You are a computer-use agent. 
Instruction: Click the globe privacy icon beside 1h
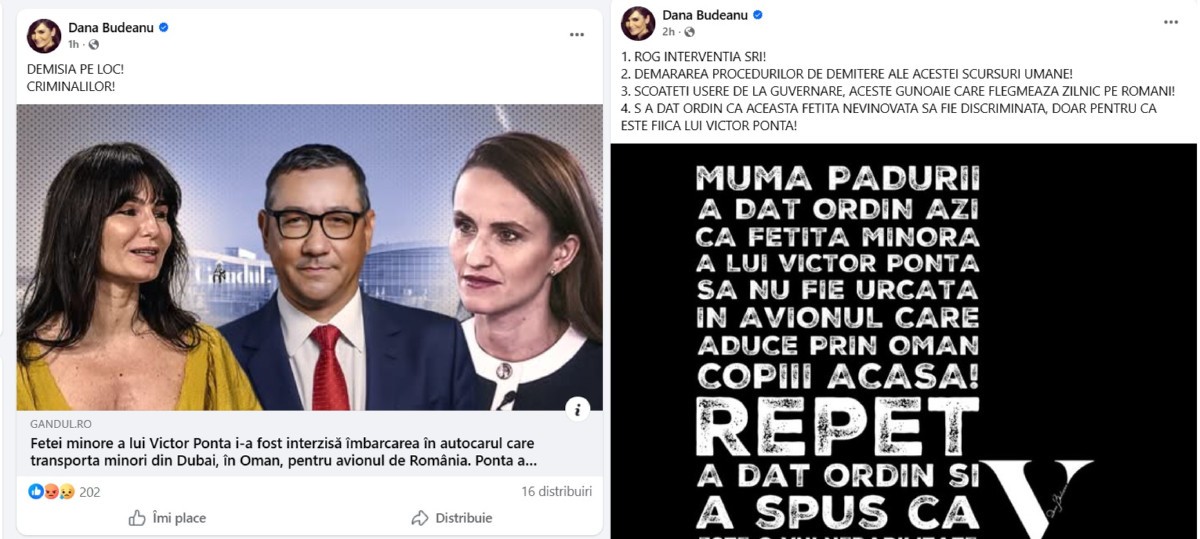94,45
